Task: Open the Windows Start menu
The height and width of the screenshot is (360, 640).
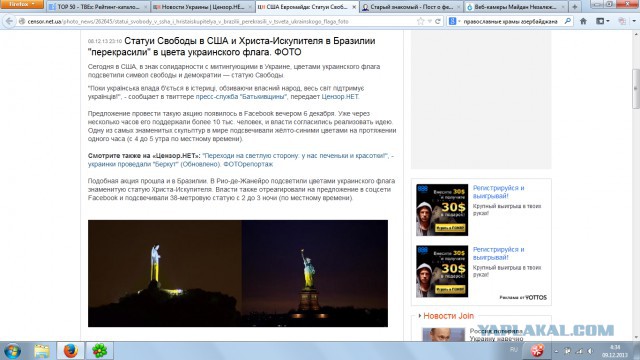Action: [x=12, y=351]
